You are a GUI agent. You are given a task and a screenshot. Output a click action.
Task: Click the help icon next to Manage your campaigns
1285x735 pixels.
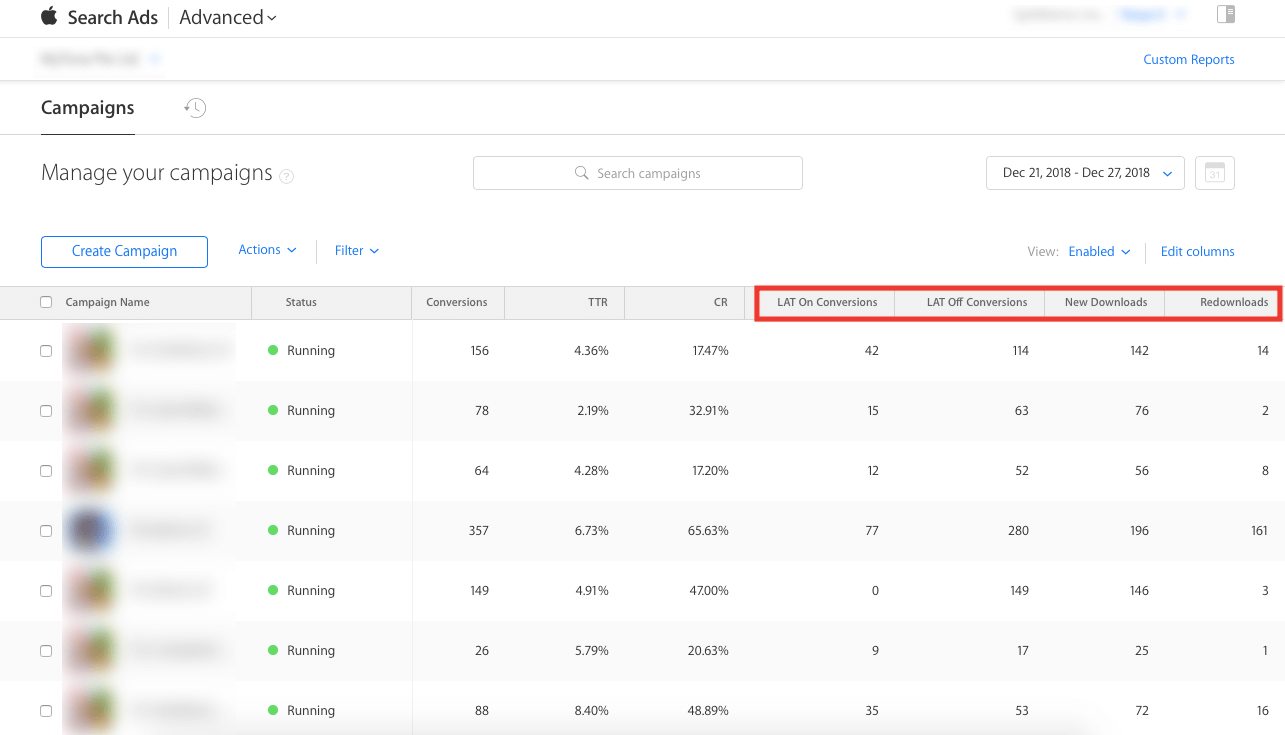click(x=287, y=176)
